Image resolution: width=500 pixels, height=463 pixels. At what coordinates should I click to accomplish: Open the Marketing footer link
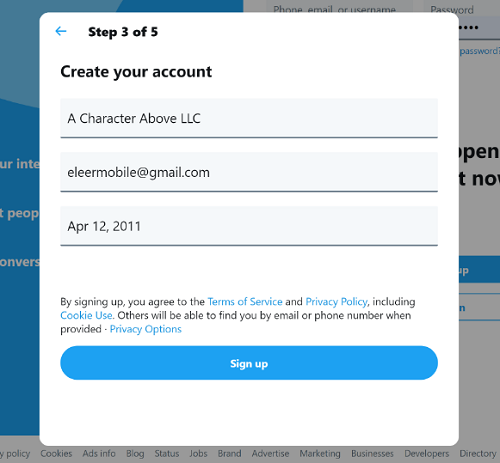pos(320,454)
